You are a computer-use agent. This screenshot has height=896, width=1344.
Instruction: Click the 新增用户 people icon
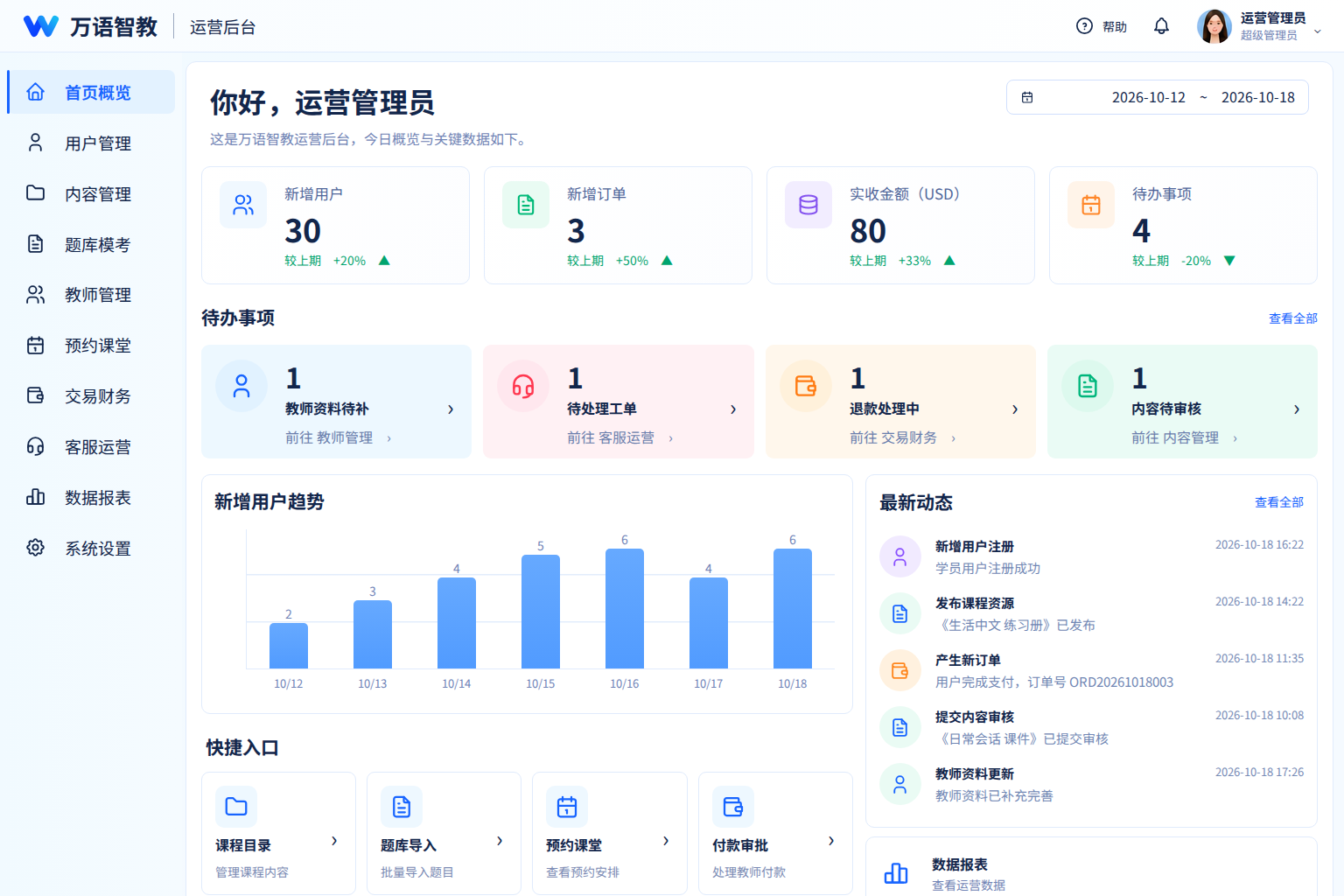[x=243, y=205]
